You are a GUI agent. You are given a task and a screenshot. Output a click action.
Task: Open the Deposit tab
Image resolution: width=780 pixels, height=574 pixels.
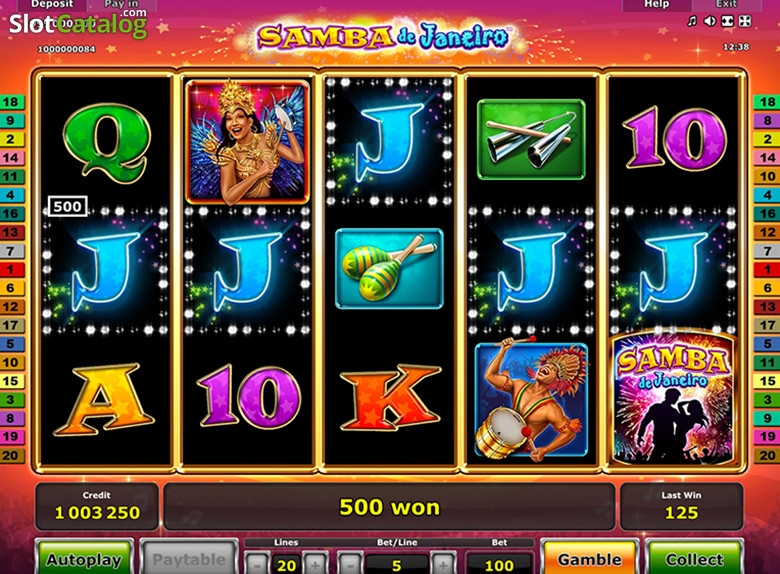(52, 4)
